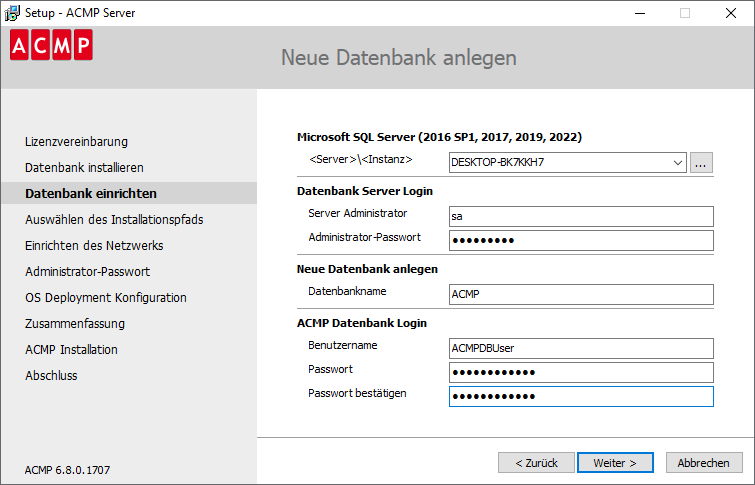Click the Neue Datenbank anlegen page title
Viewport: 755px width, 485px height.
point(399,58)
